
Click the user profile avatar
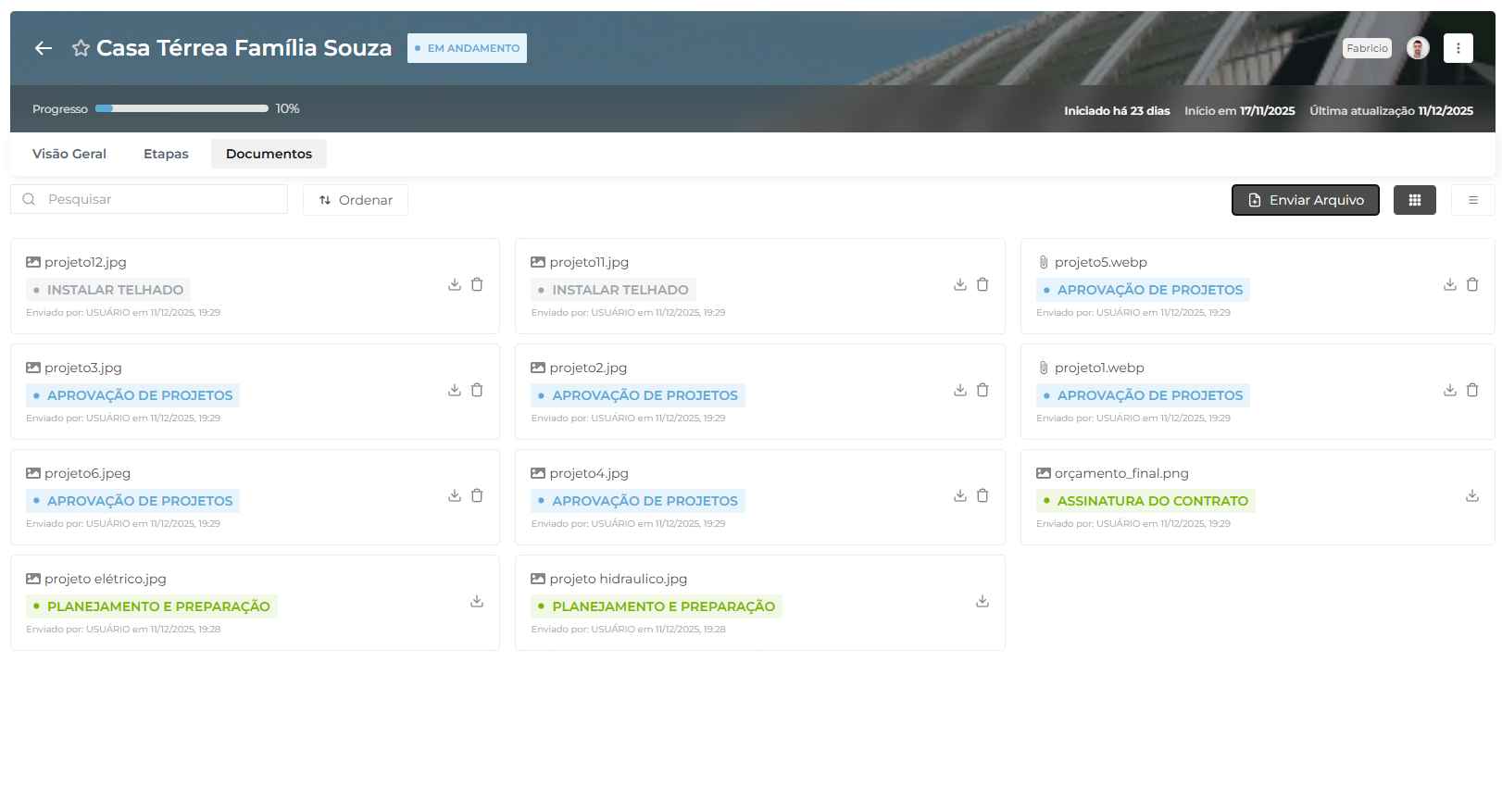[1417, 48]
